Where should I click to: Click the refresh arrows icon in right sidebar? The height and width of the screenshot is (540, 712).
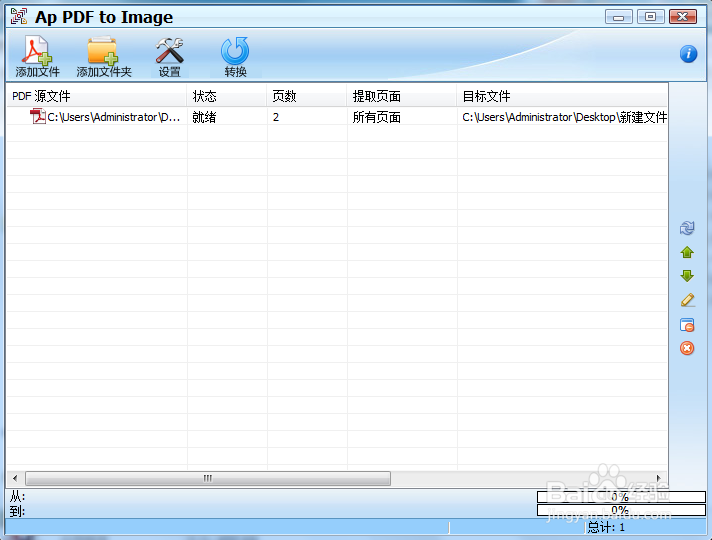(687, 228)
